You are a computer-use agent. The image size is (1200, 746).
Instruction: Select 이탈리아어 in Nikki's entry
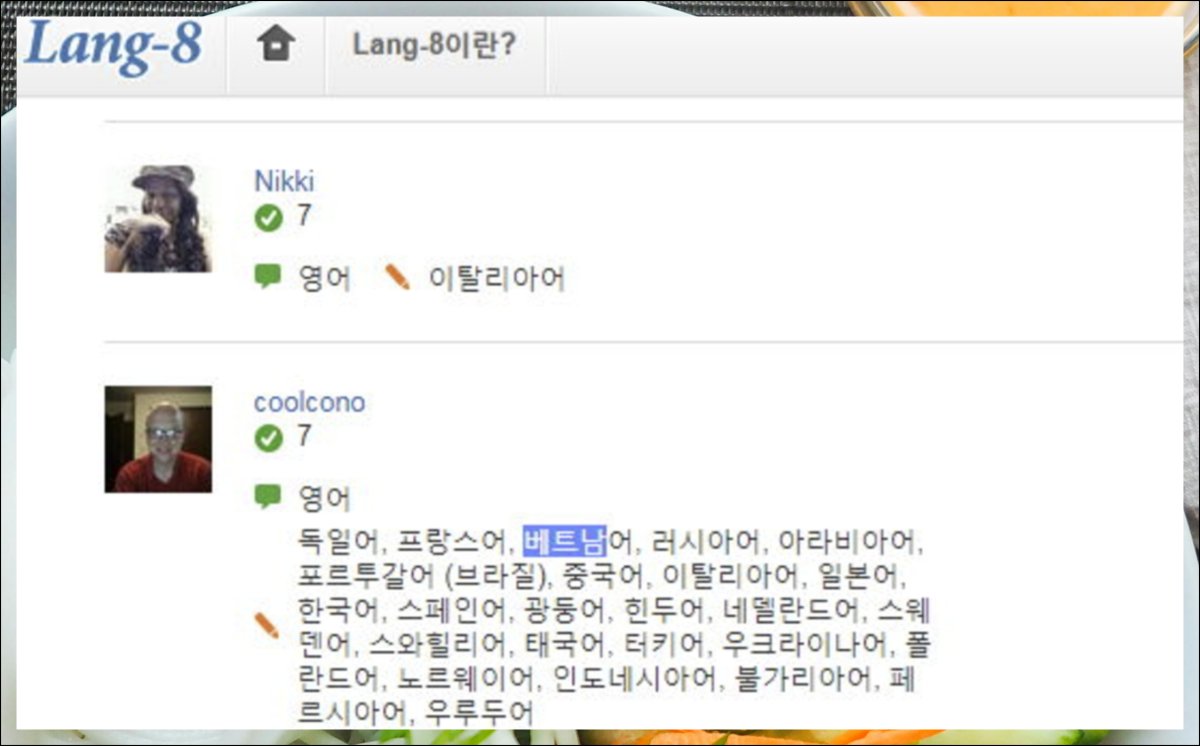tap(497, 278)
